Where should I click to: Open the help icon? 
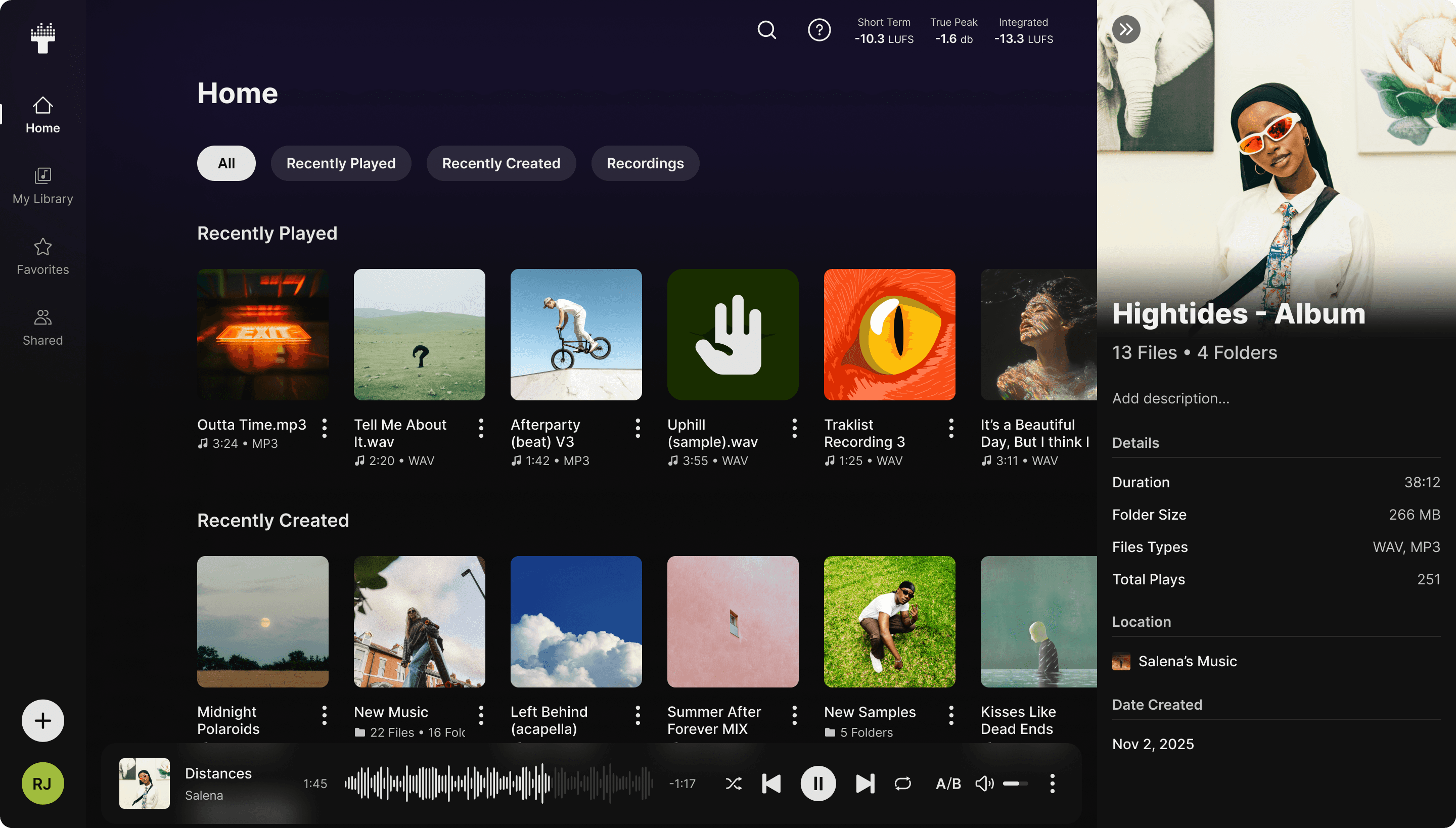tap(819, 30)
